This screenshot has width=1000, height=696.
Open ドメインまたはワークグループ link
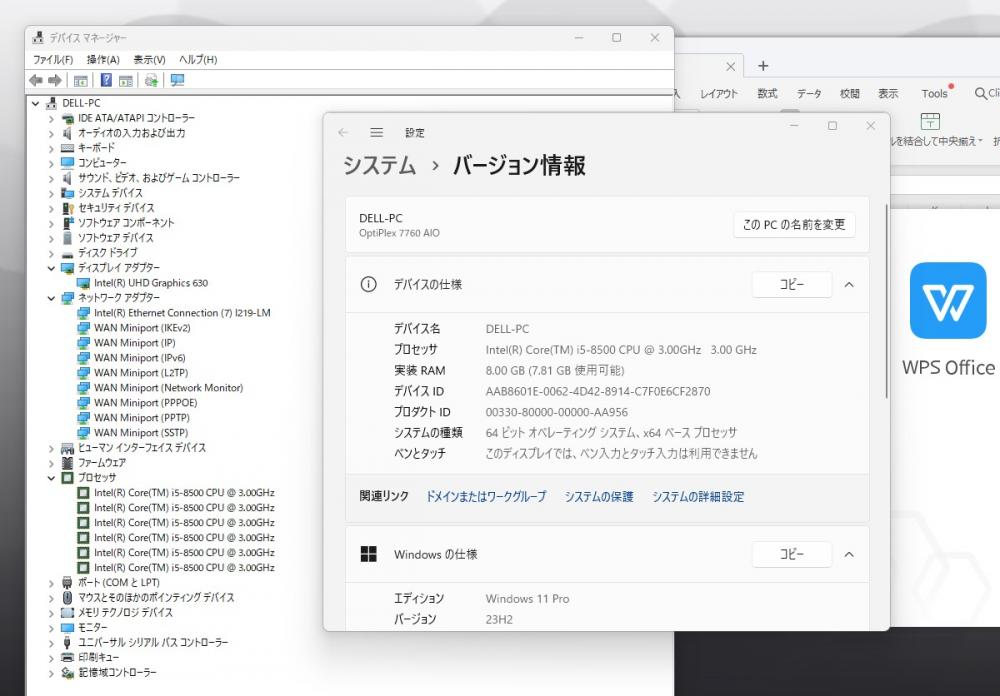pyautogui.click(x=486, y=496)
